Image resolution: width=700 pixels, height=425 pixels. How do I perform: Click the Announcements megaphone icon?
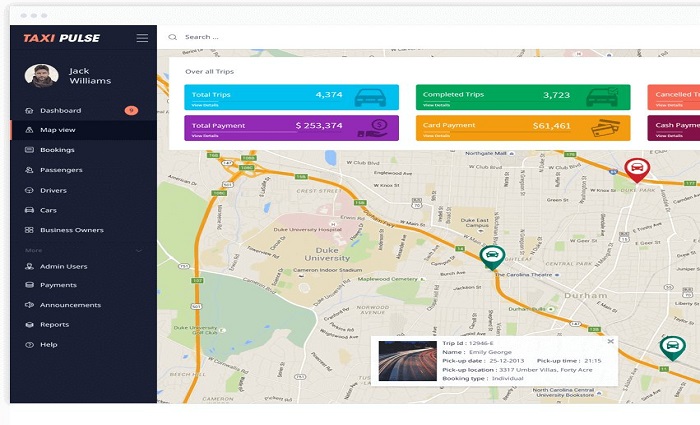tap(29, 305)
